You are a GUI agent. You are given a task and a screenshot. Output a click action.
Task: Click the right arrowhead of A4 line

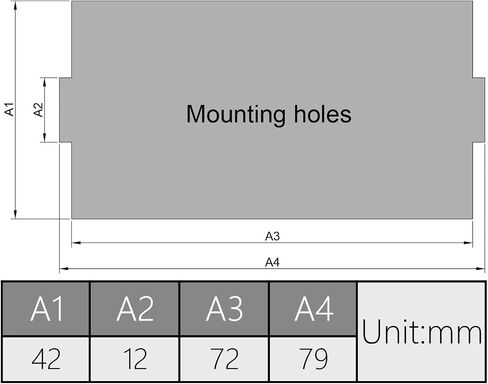480,268
